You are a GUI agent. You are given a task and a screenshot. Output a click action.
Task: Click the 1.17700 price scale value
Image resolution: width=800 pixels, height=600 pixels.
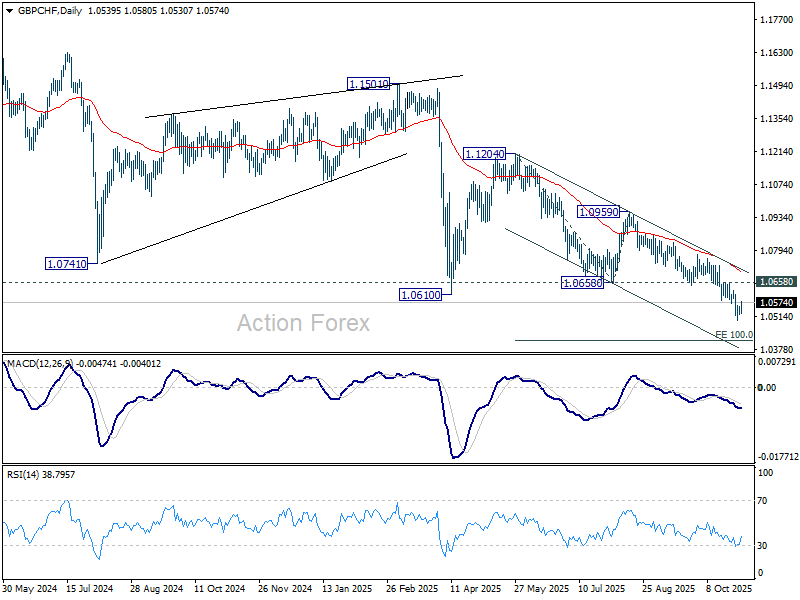coord(777,20)
